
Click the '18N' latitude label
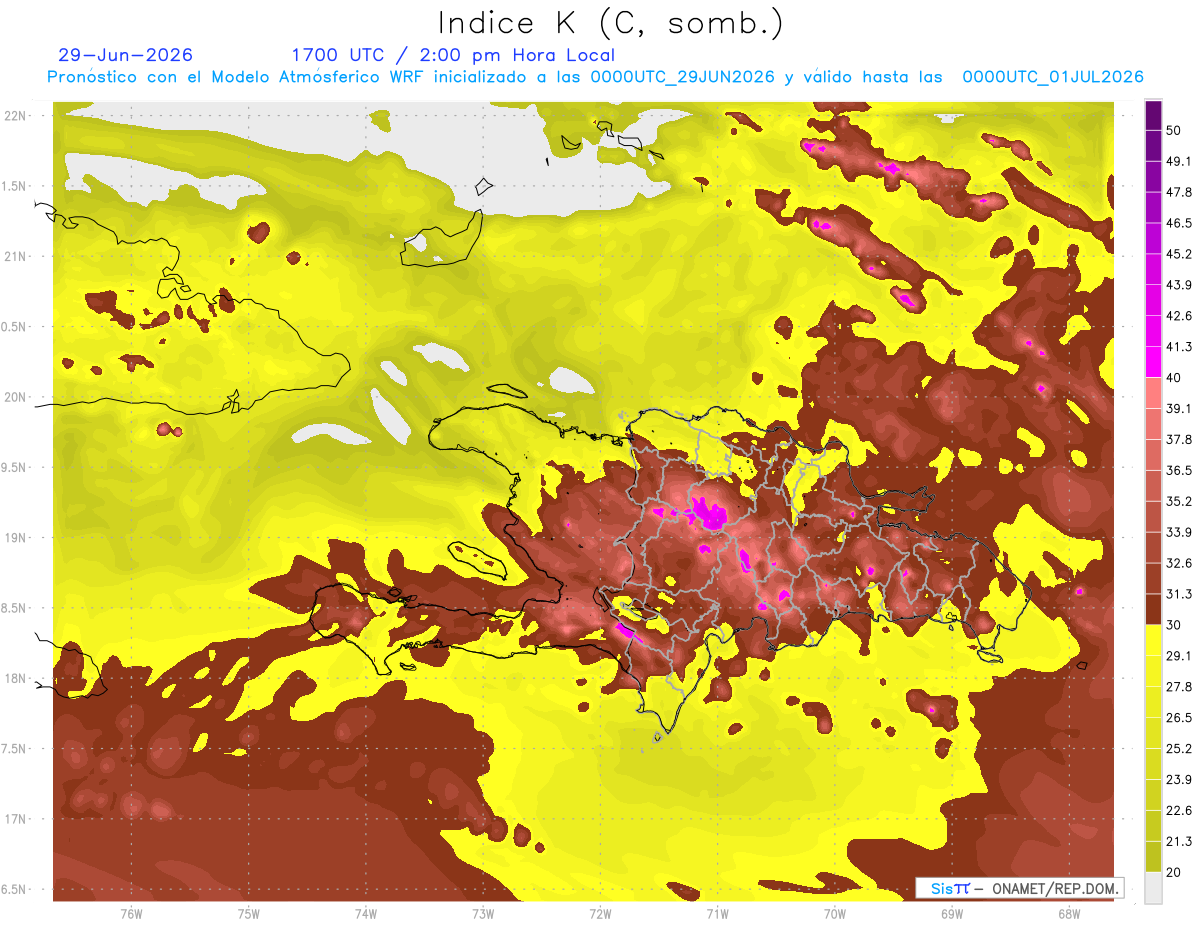(x=16, y=678)
